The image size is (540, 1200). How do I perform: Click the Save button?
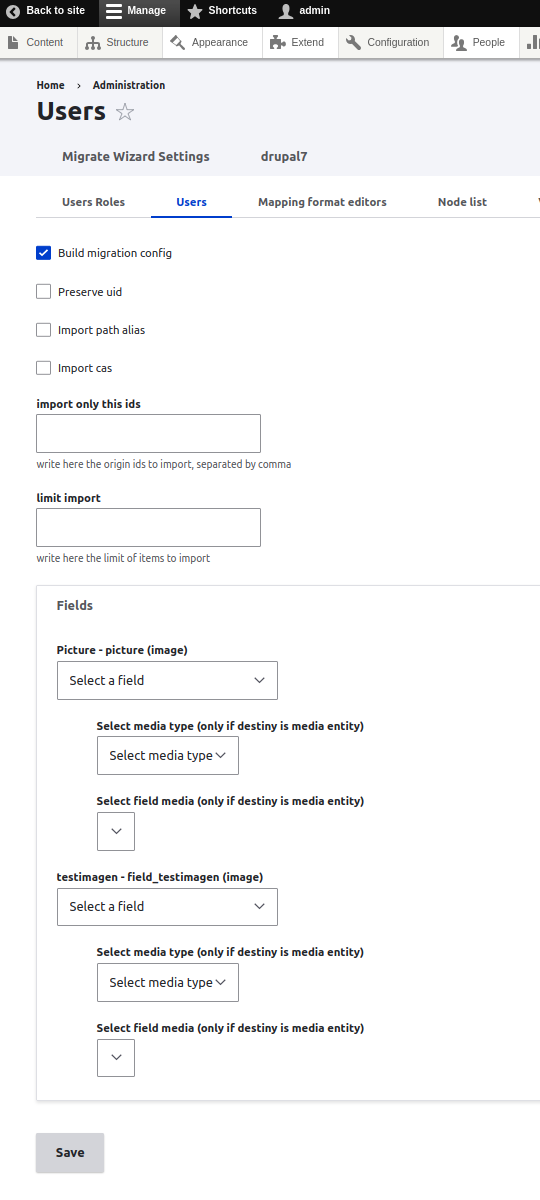click(x=70, y=1153)
